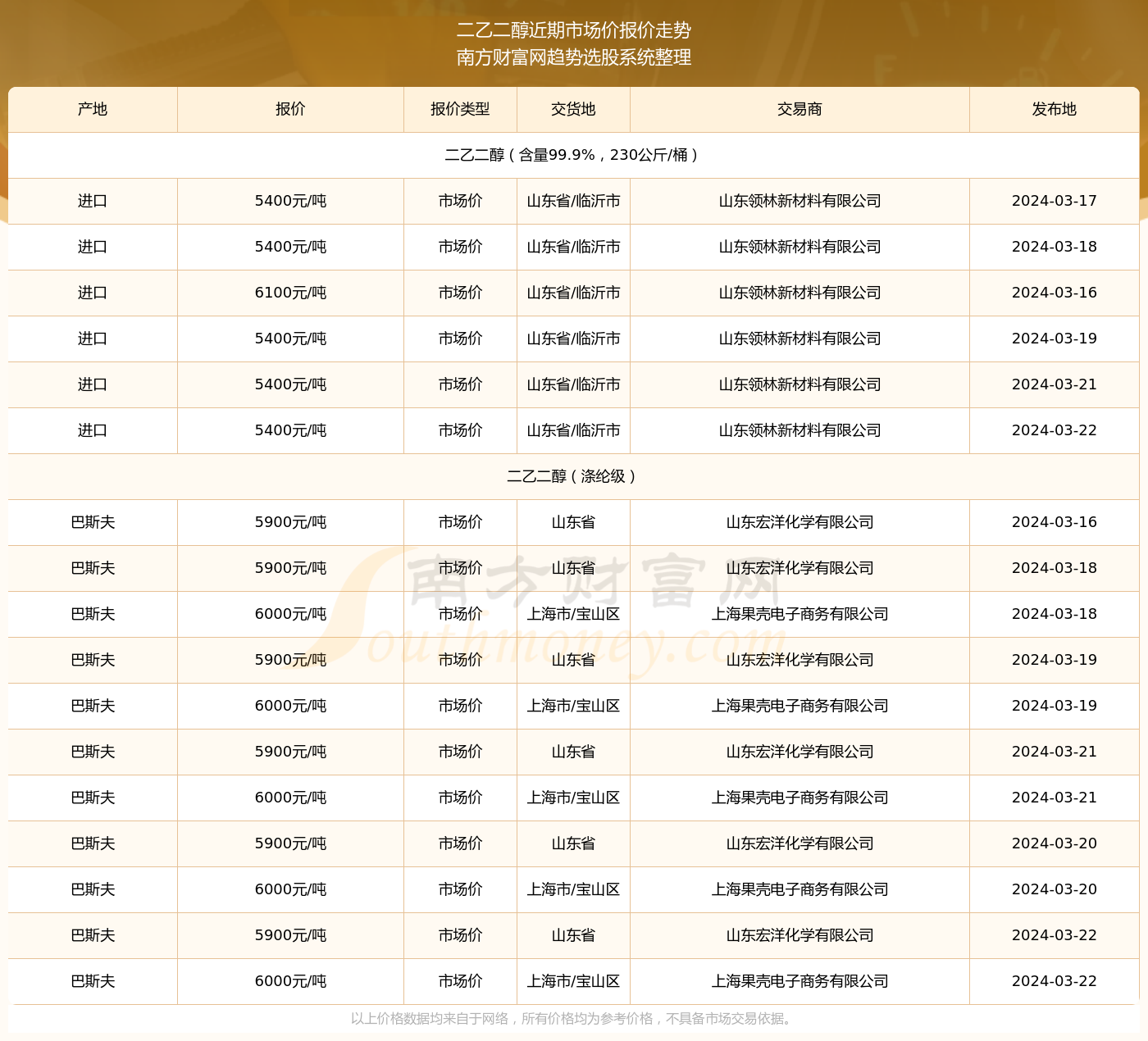Click '山东领林新材料有限公司' in the 进口 2024-03-19 row

click(799, 339)
